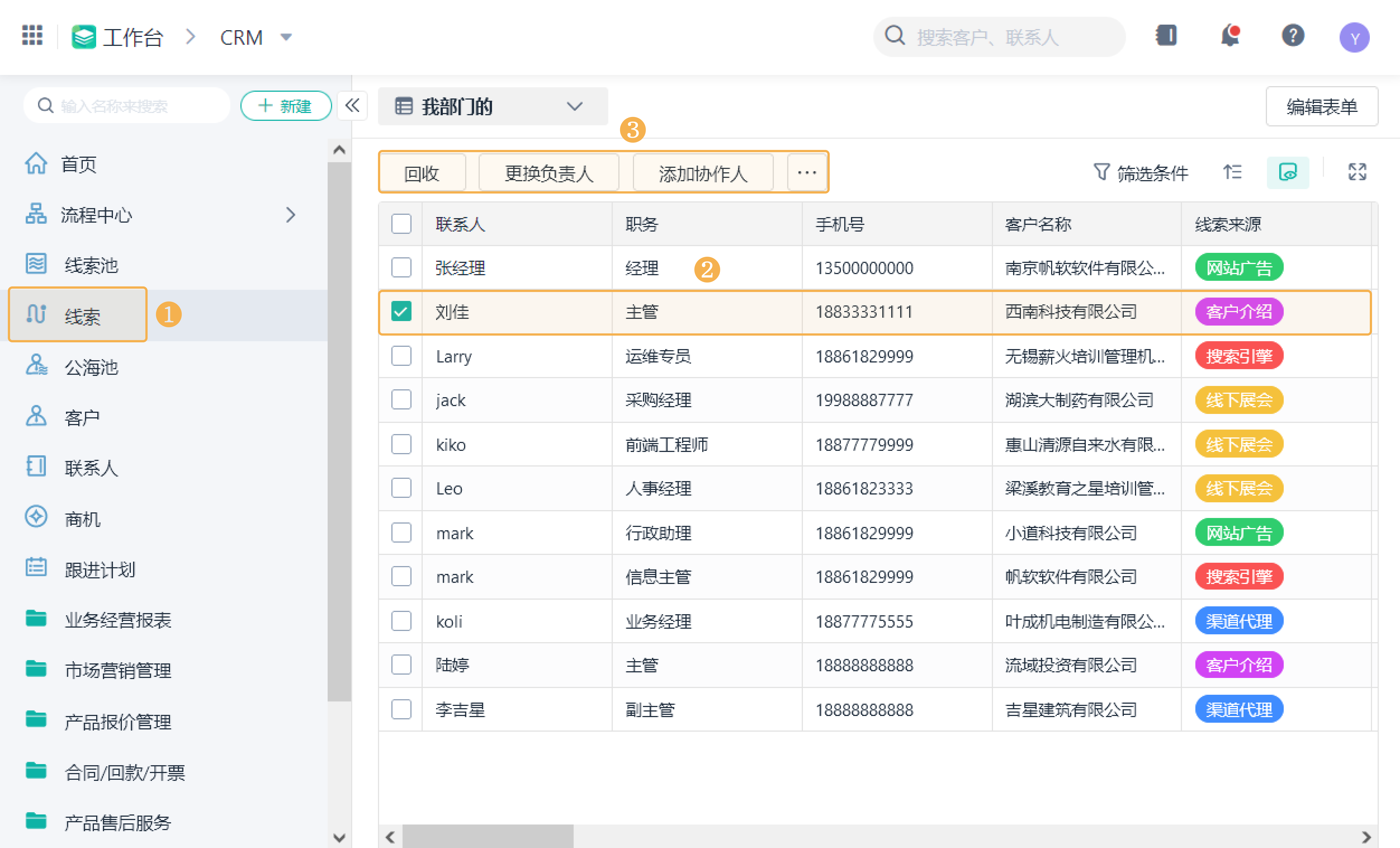Open 筛选条件 filter
The height and width of the screenshot is (848, 1400).
(x=1140, y=172)
